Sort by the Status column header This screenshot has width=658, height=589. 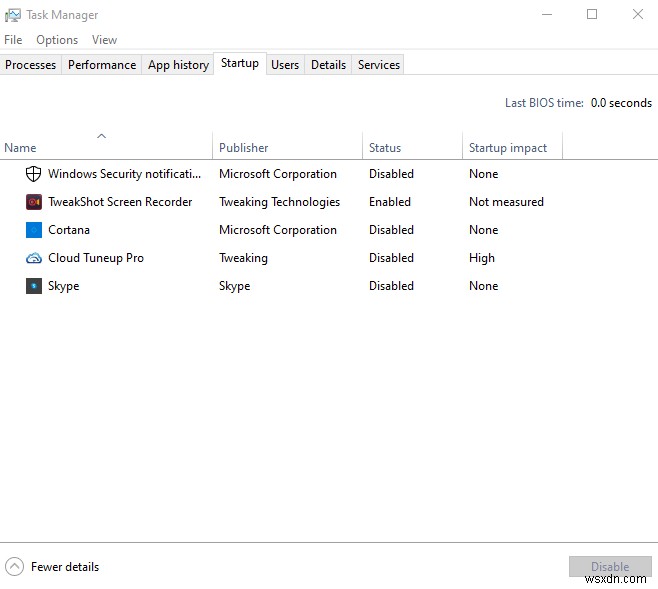point(413,145)
